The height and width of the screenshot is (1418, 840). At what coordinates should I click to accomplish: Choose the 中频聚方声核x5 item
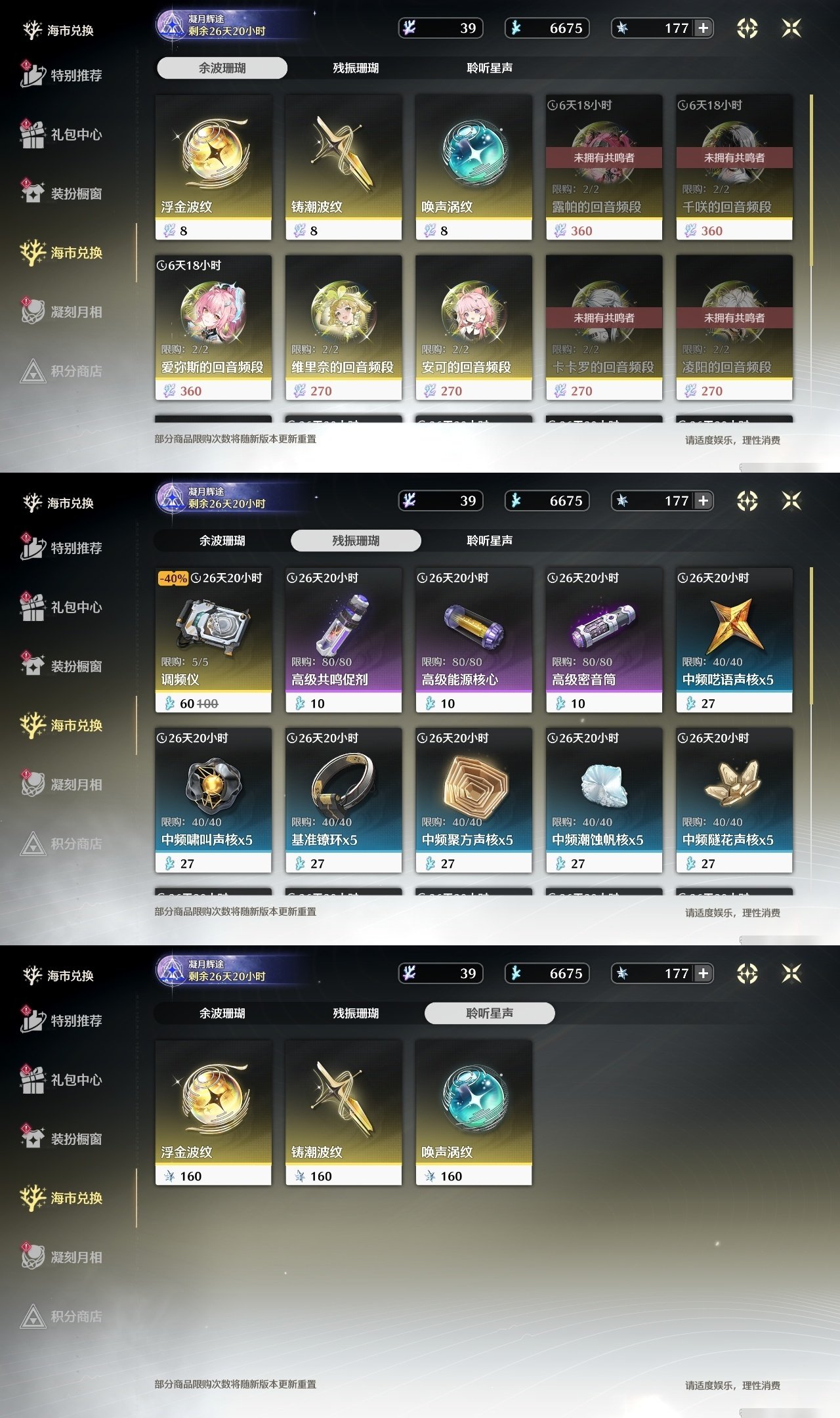[474, 800]
